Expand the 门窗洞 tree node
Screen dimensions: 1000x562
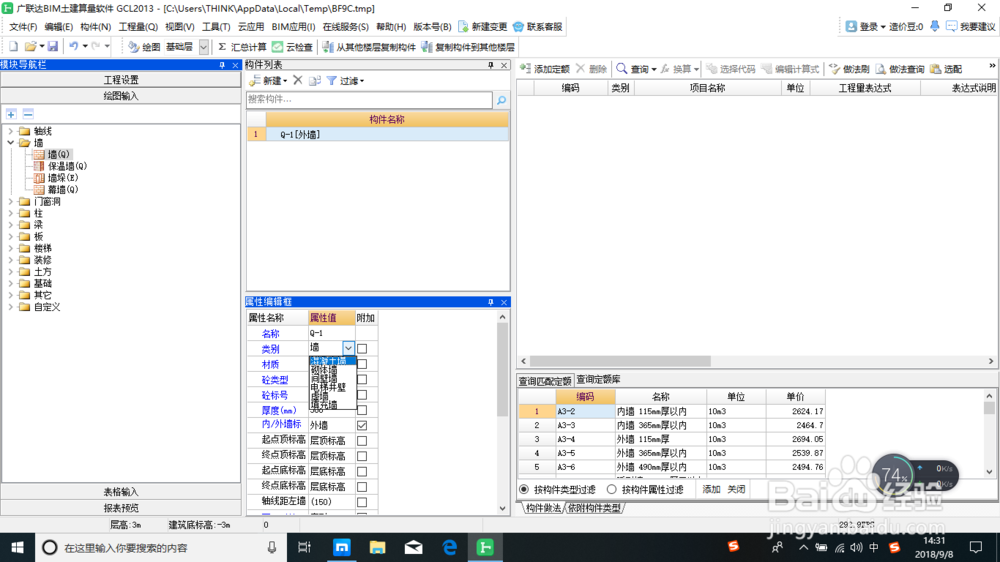pos(11,202)
